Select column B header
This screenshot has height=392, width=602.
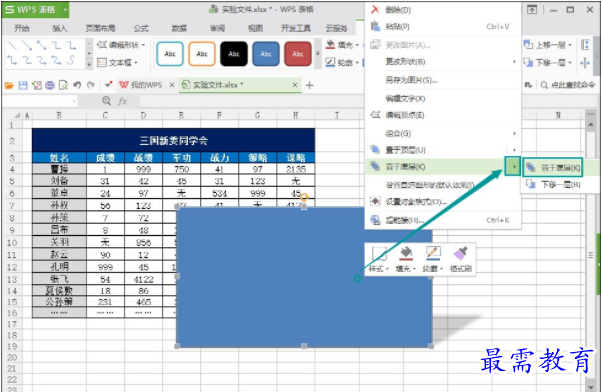pos(59,115)
